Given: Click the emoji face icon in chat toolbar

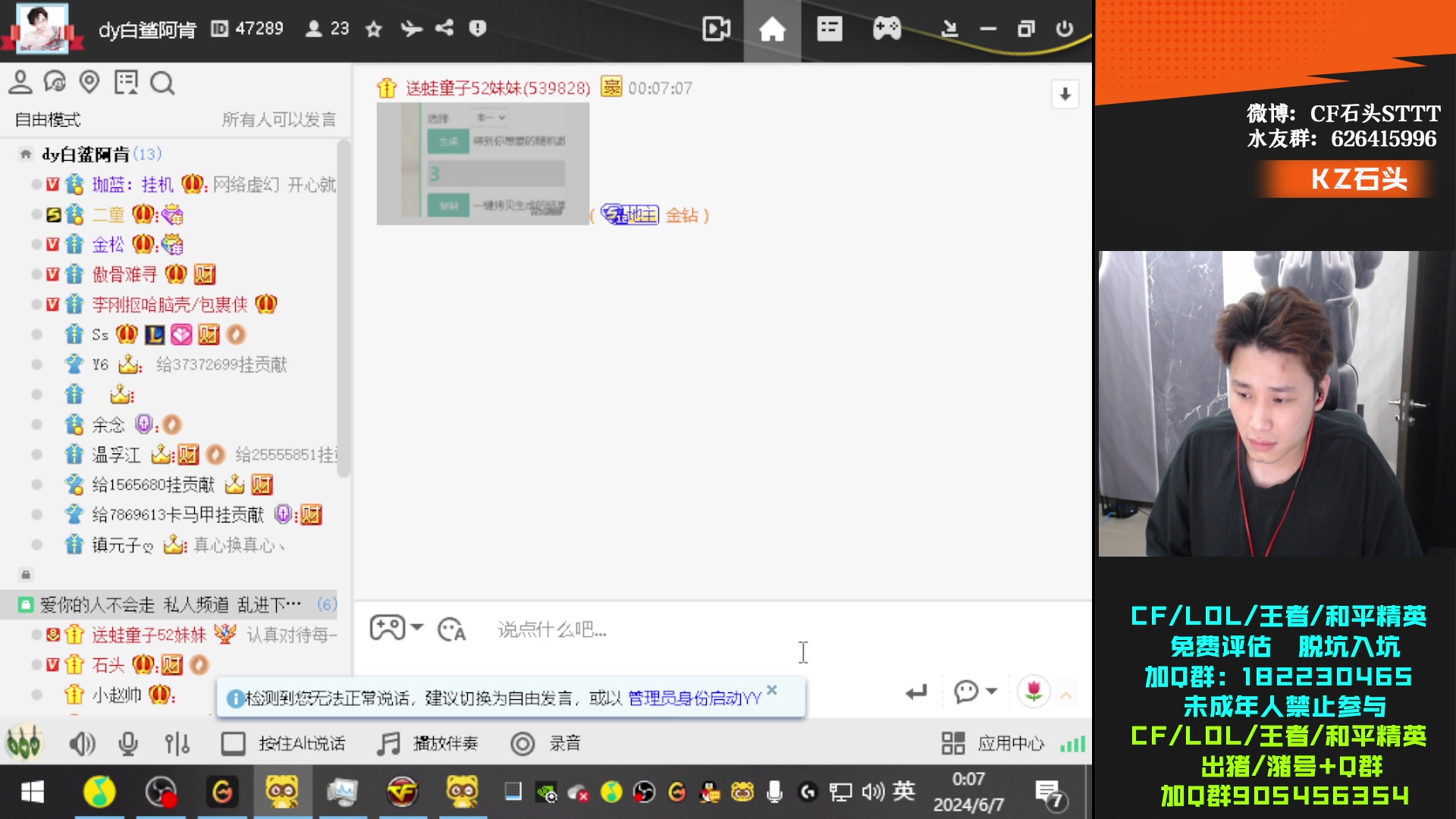Looking at the screenshot, I should [452, 629].
